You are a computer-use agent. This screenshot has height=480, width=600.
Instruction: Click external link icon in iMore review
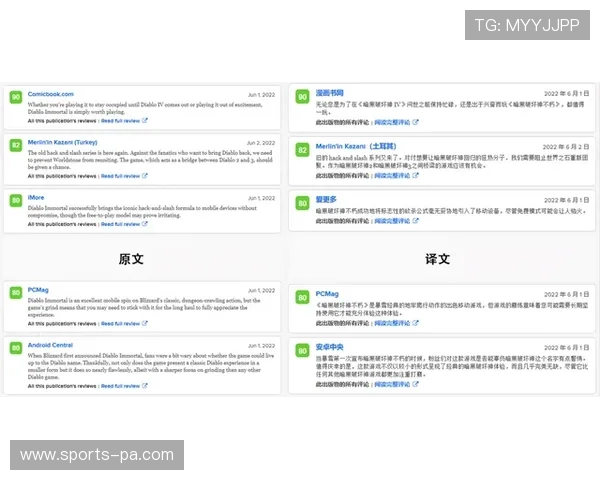point(145,224)
